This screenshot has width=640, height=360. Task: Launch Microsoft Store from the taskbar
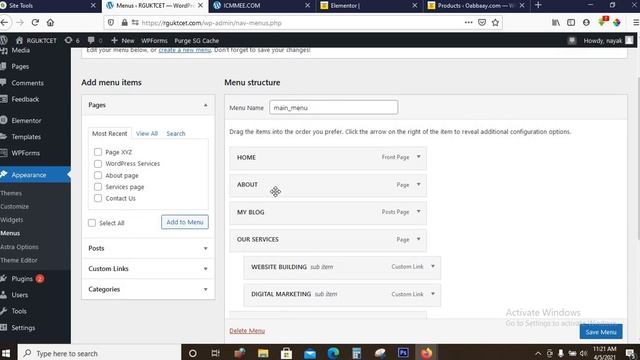[286, 353]
